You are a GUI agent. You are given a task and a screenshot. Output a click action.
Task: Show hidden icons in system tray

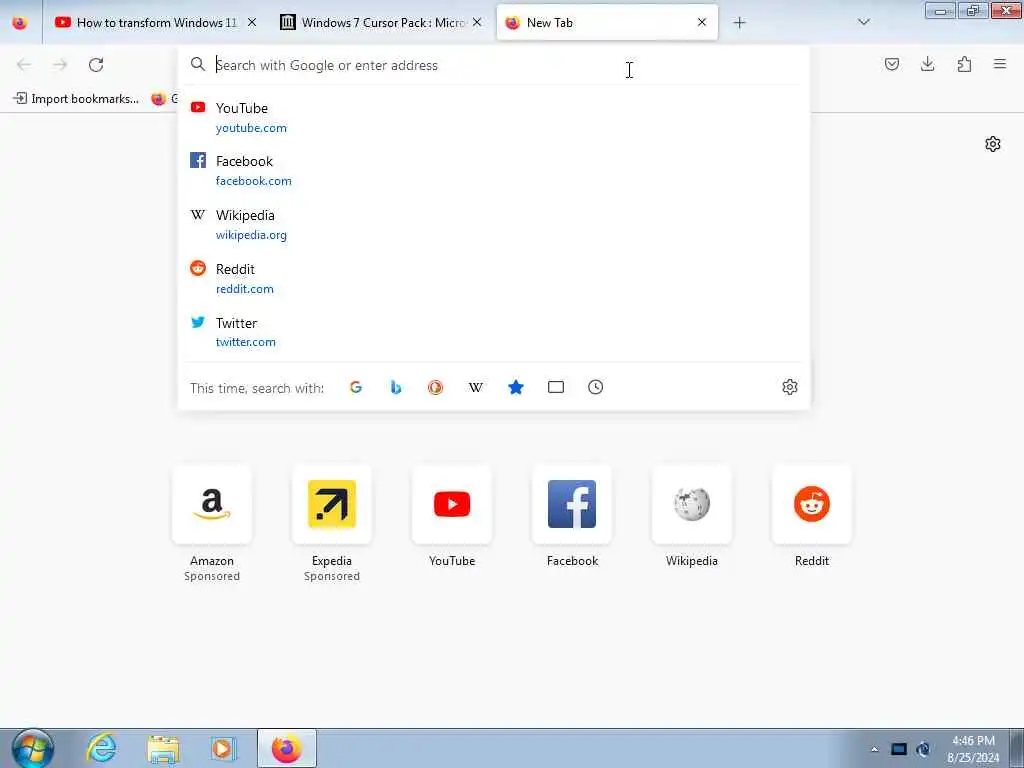tap(874, 749)
